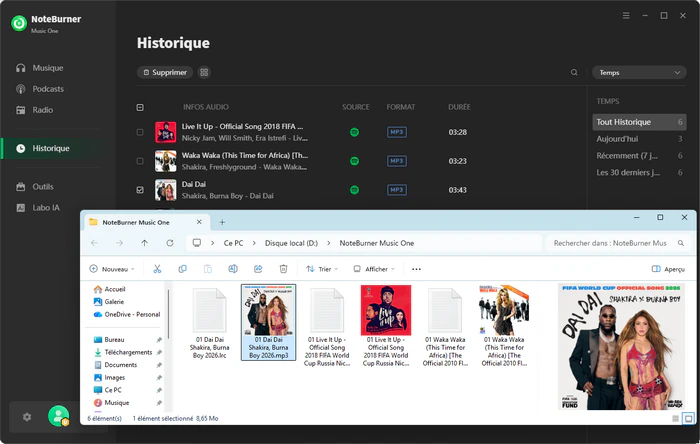Expand chevron after Disque local (D:)

tap(329, 243)
